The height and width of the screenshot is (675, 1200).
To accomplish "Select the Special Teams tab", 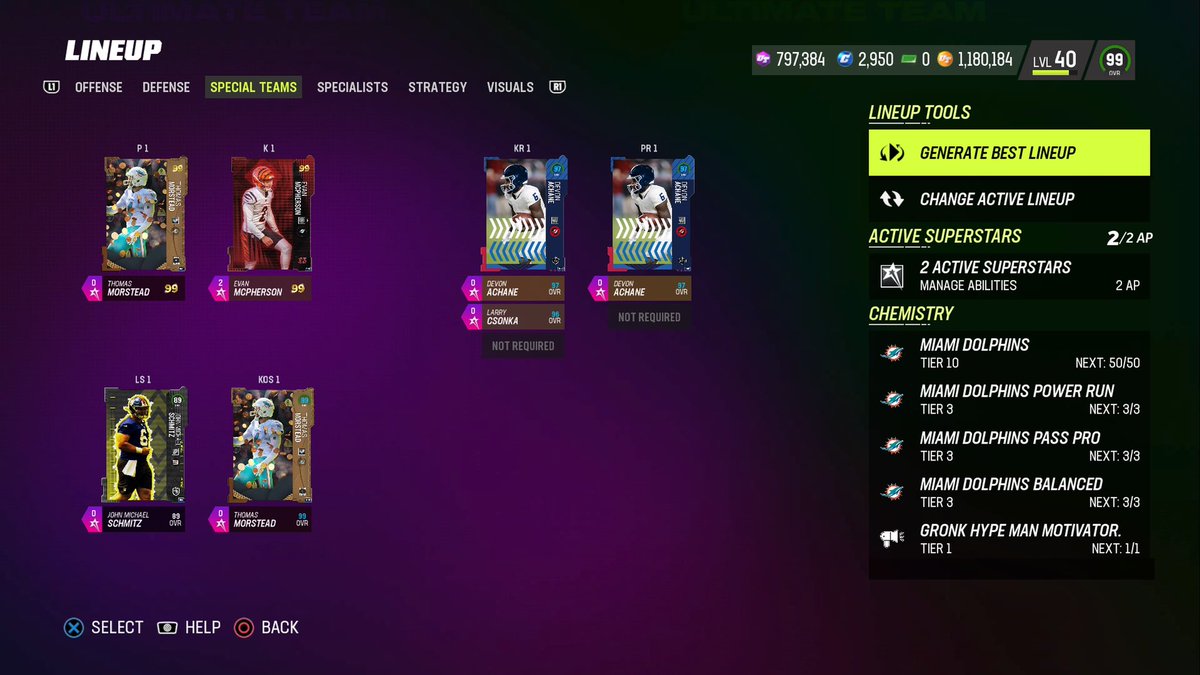I will (253, 87).
